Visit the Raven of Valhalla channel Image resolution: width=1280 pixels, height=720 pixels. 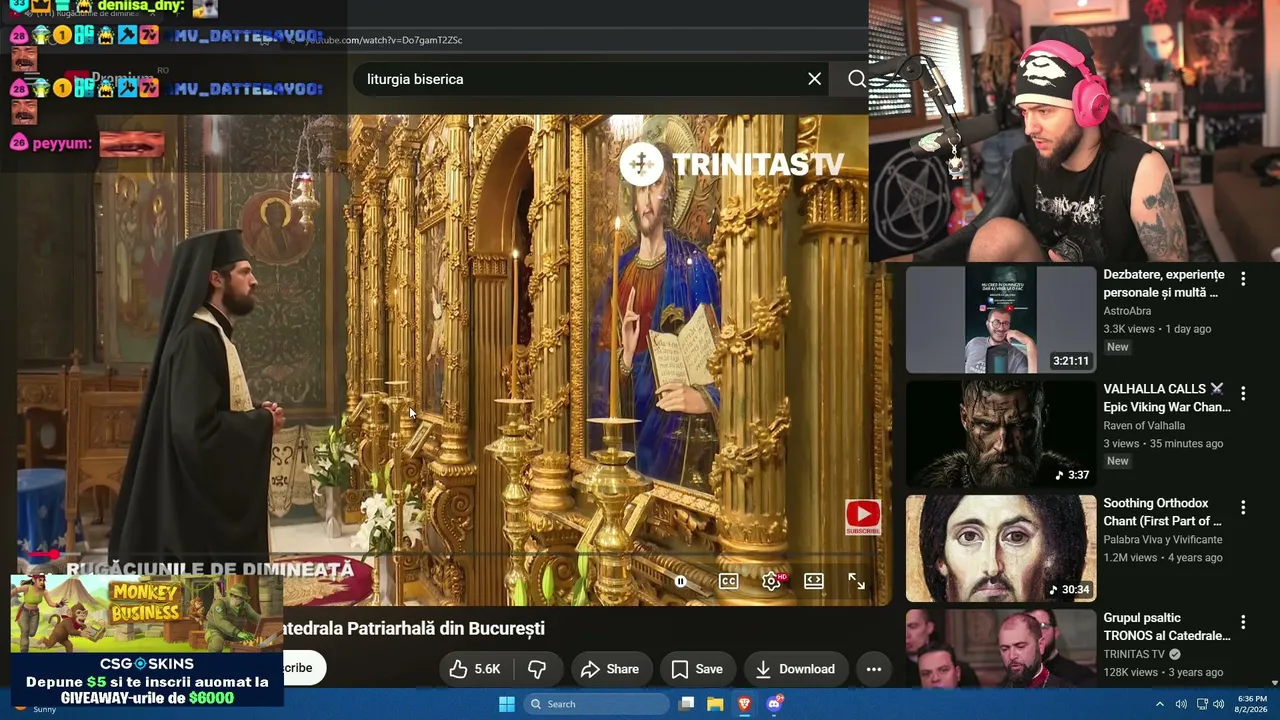pos(1144,426)
